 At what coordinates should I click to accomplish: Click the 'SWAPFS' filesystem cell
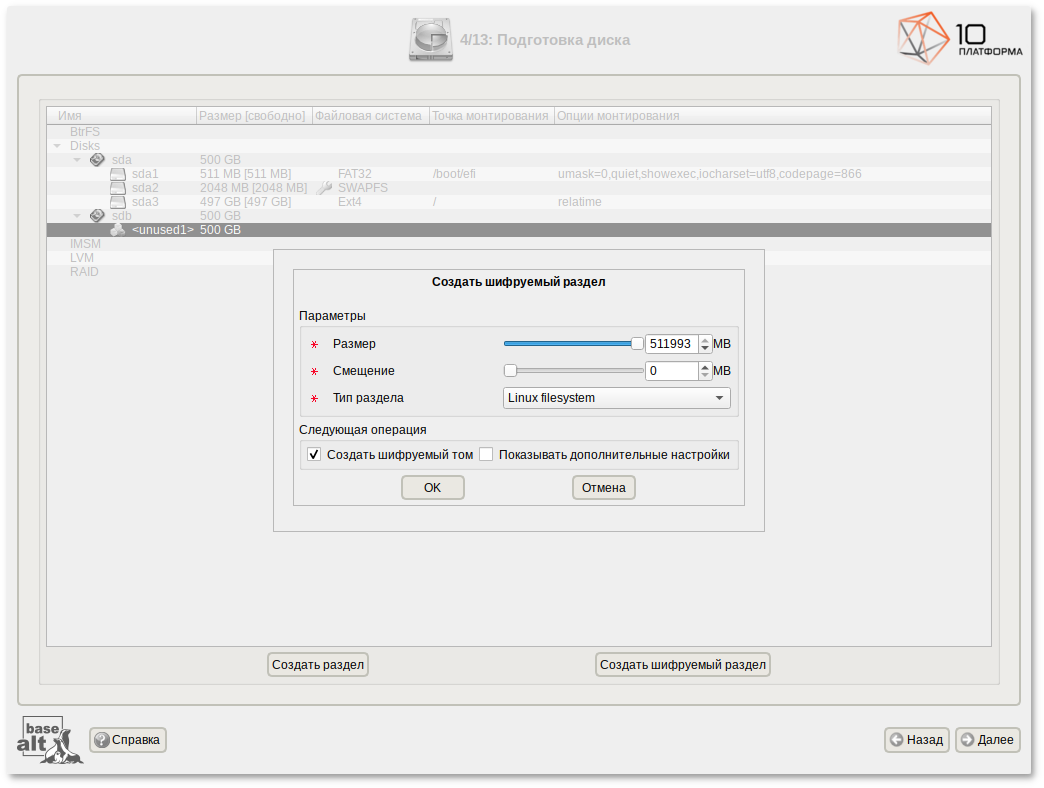363,188
